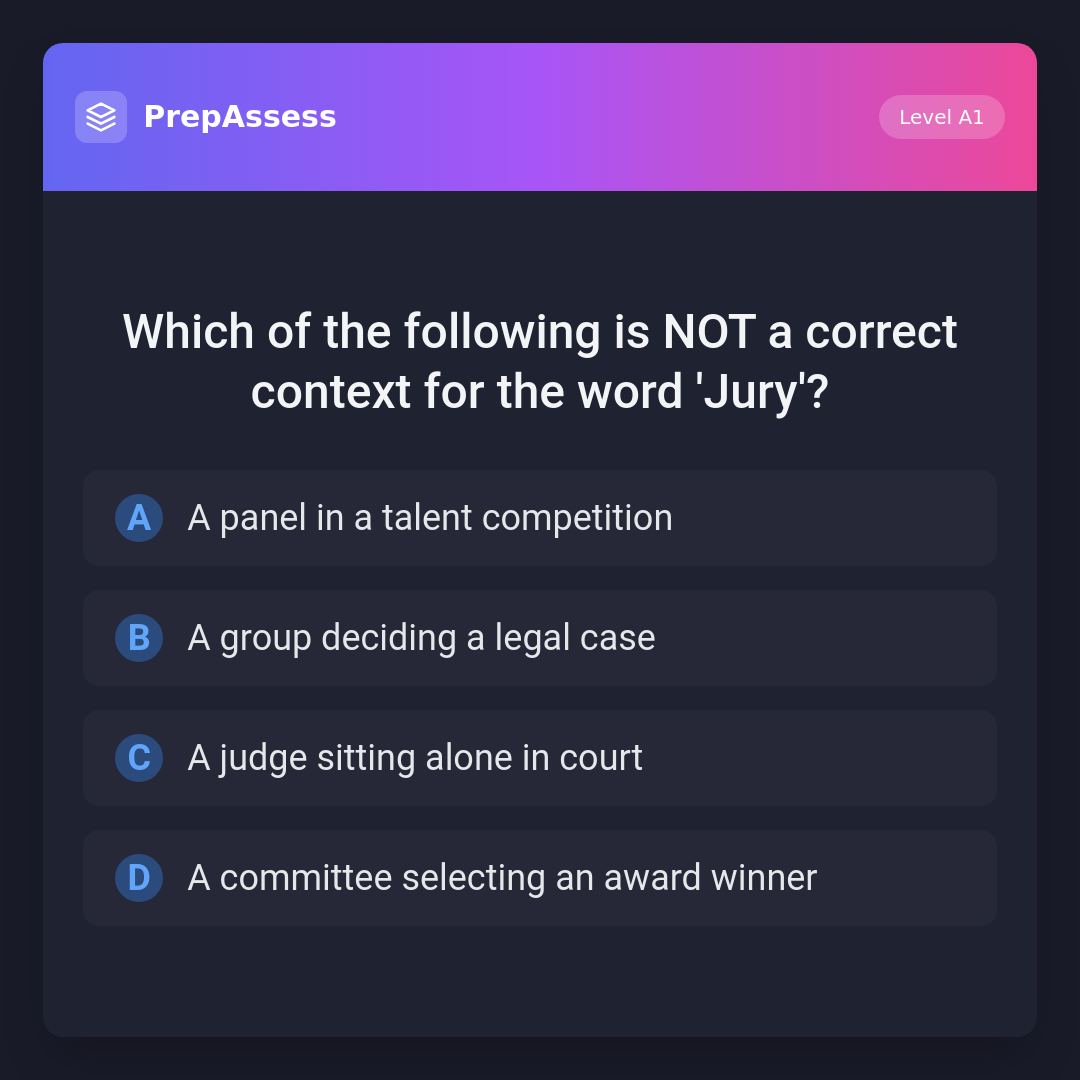Screen dimensions: 1080x1080
Task: Click the letter A circle badge
Action: pos(139,518)
